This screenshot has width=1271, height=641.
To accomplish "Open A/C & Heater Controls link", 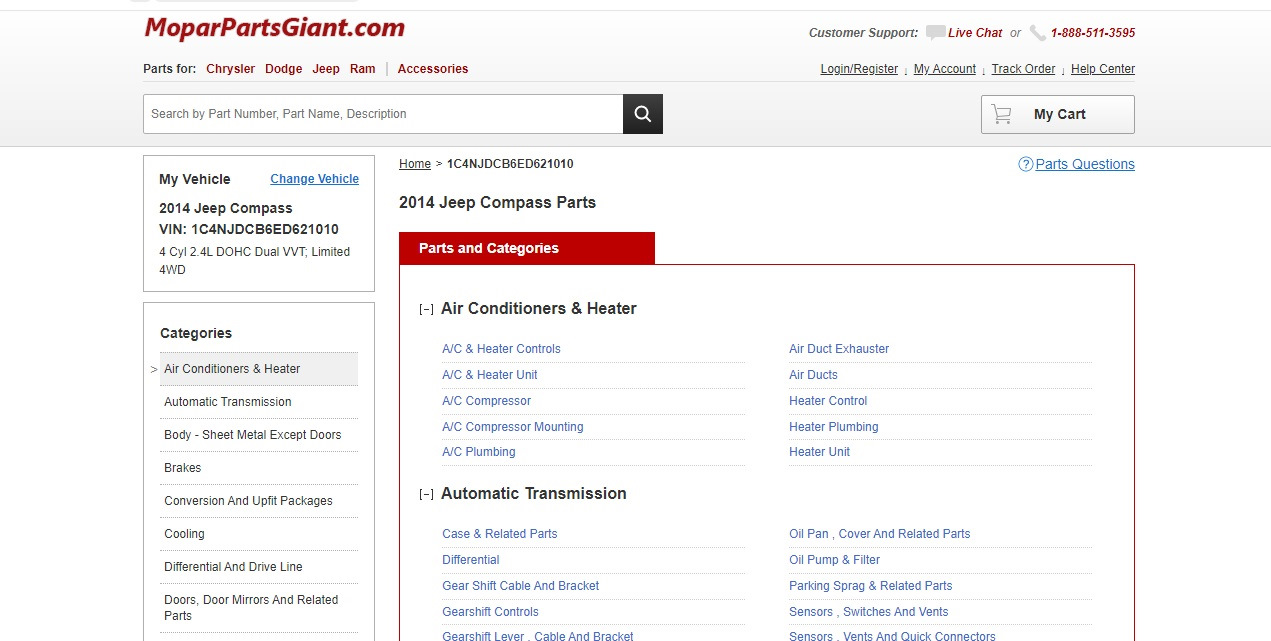I will coord(501,349).
